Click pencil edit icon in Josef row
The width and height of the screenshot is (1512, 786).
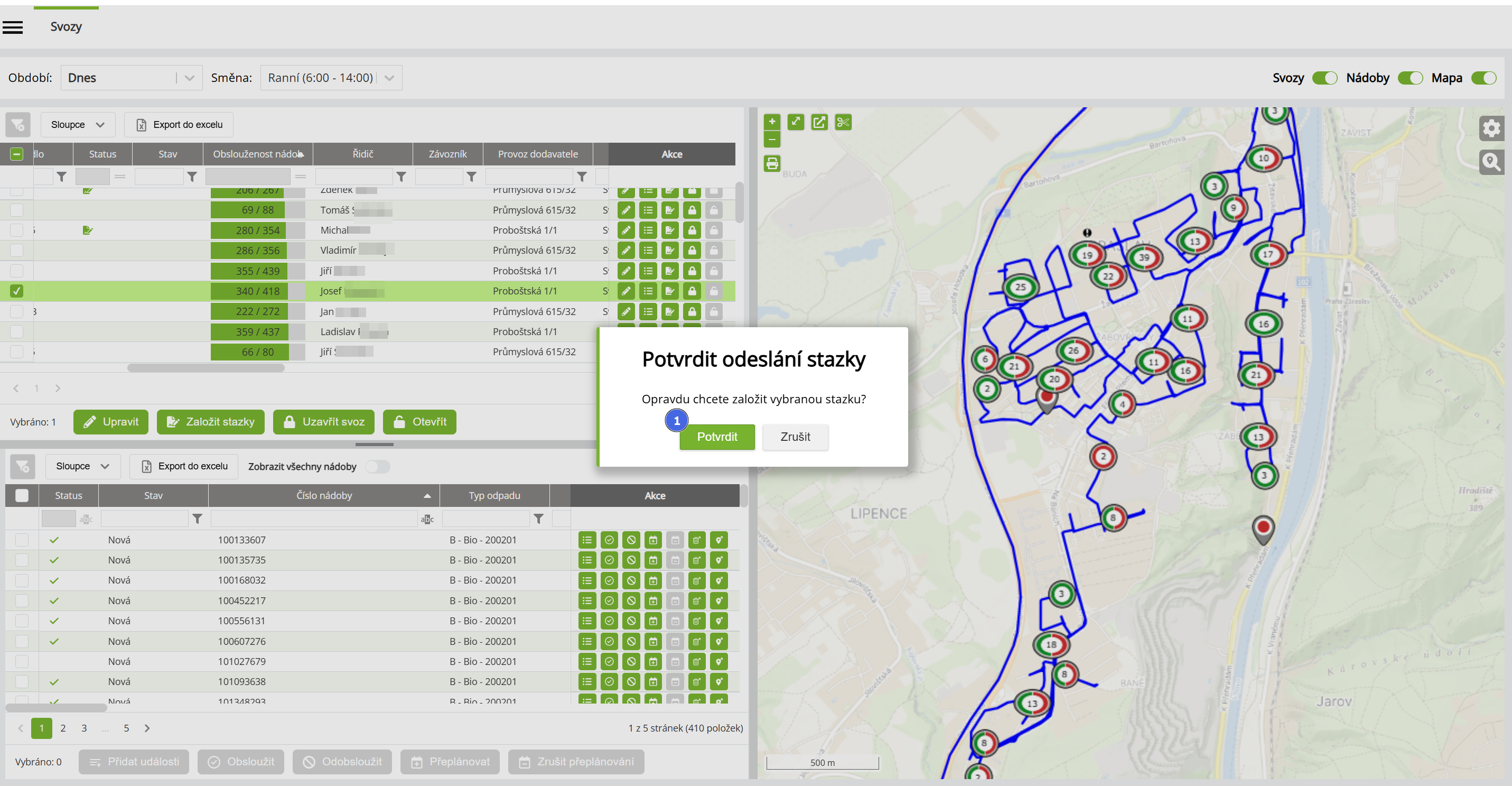point(626,291)
